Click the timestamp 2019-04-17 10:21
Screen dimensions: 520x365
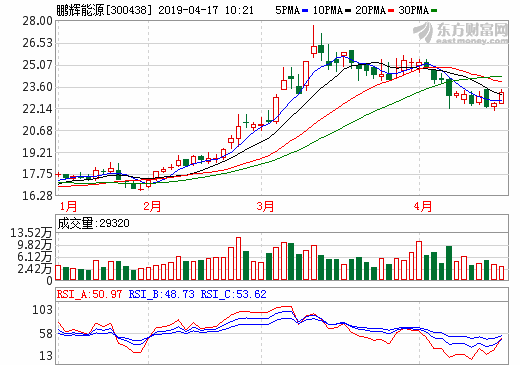point(206,10)
